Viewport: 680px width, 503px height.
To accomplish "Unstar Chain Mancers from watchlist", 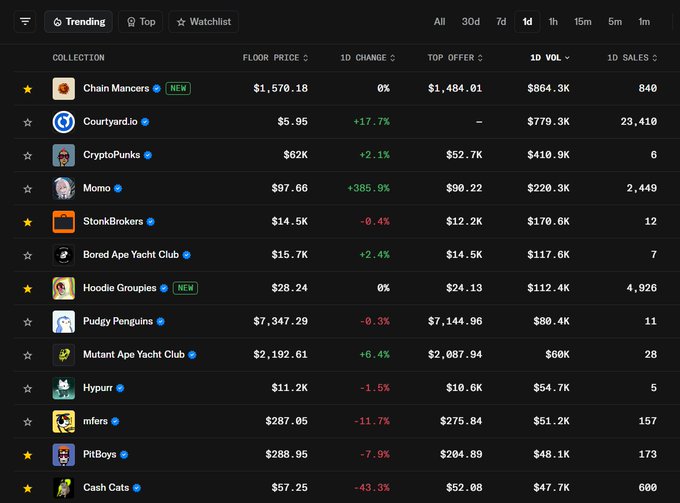I will point(28,89).
